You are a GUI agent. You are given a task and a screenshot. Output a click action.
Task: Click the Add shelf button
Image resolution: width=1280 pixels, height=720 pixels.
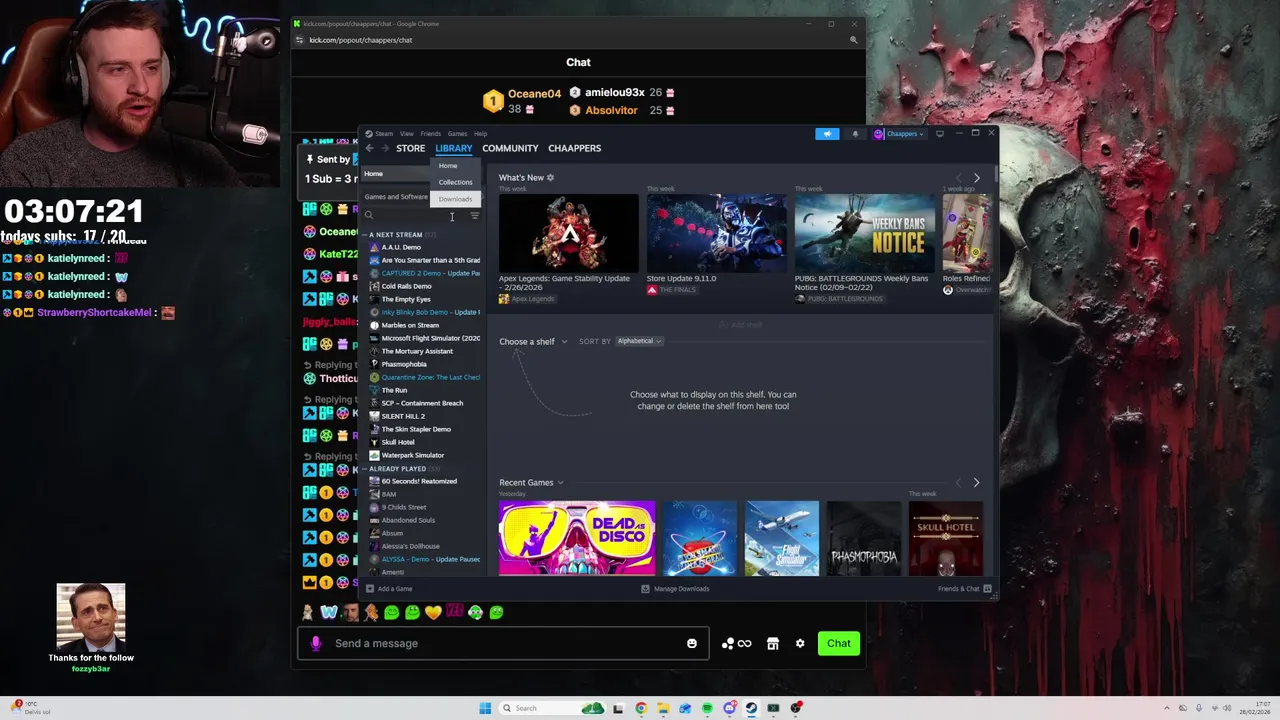[x=740, y=325]
